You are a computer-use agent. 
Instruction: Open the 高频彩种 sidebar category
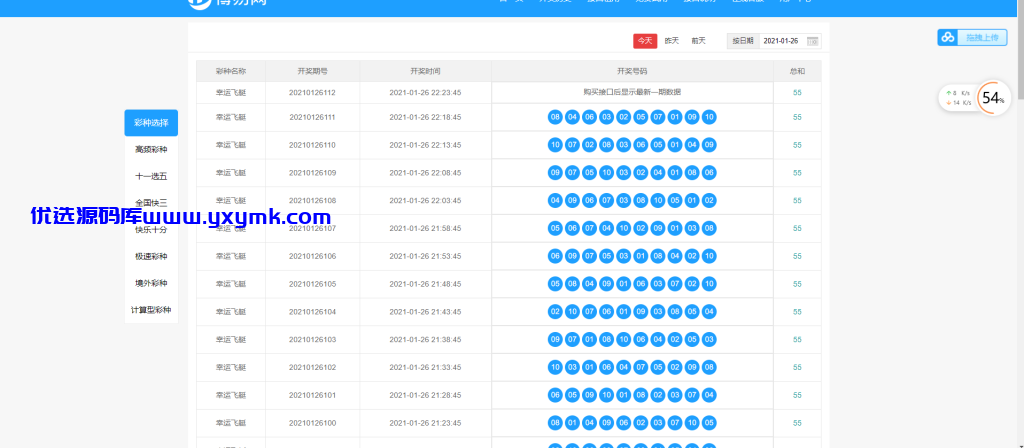point(151,150)
